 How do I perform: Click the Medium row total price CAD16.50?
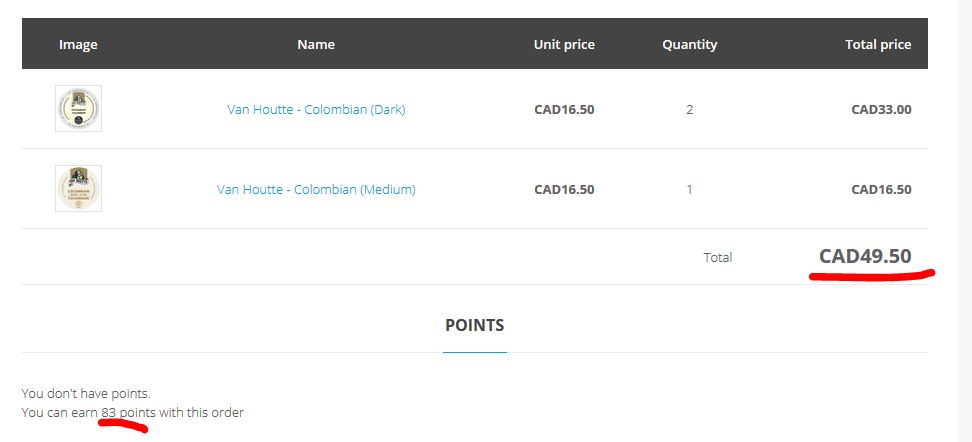tap(880, 189)
